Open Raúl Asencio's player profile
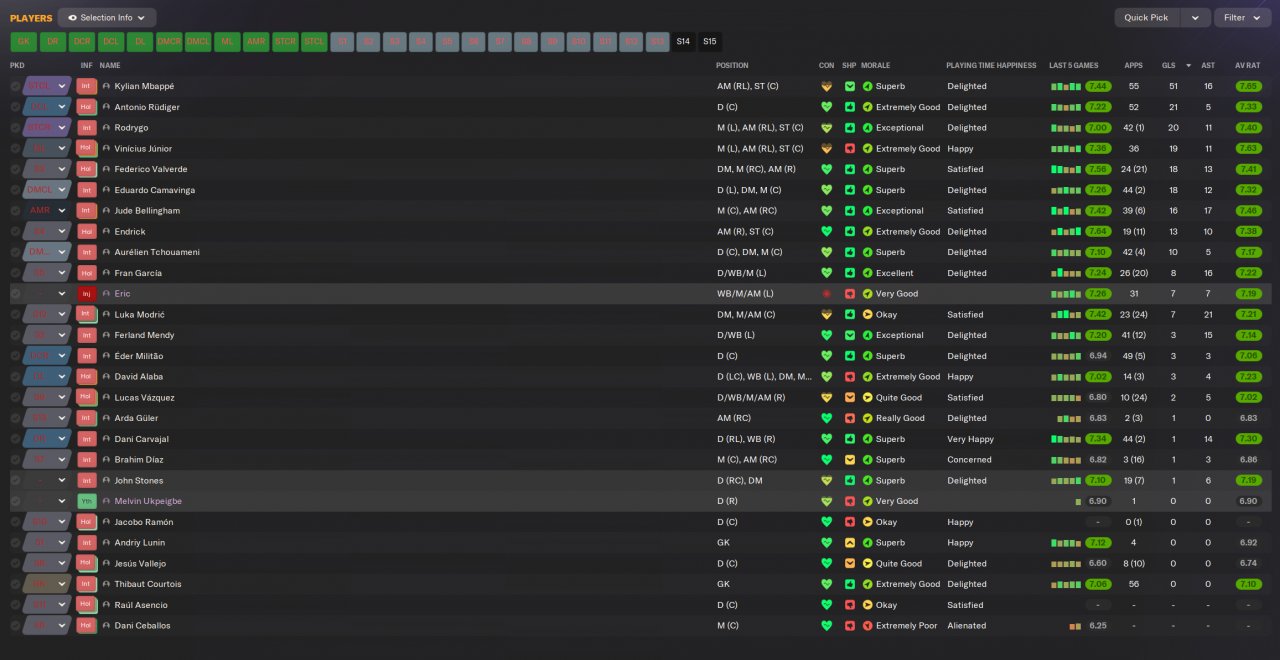 click(x=141, y=605)
